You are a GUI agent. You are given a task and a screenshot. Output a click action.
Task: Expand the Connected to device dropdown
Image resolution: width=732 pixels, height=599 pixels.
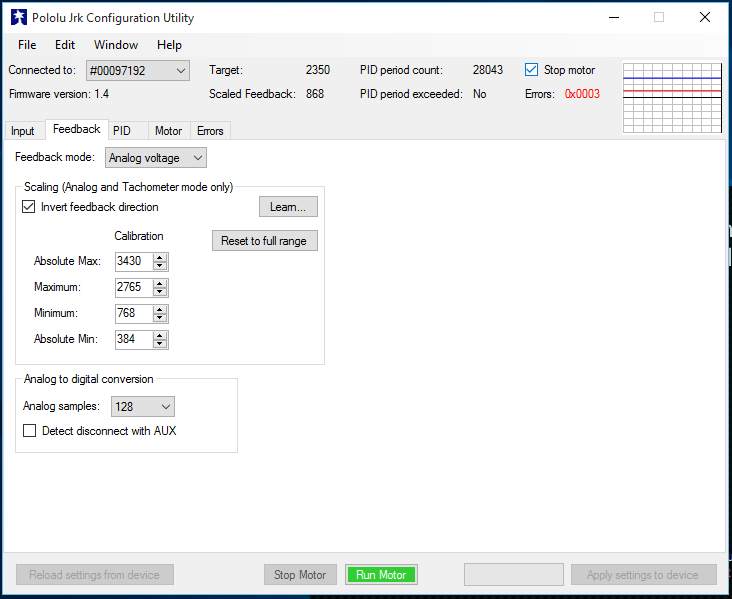pos(138,70)
